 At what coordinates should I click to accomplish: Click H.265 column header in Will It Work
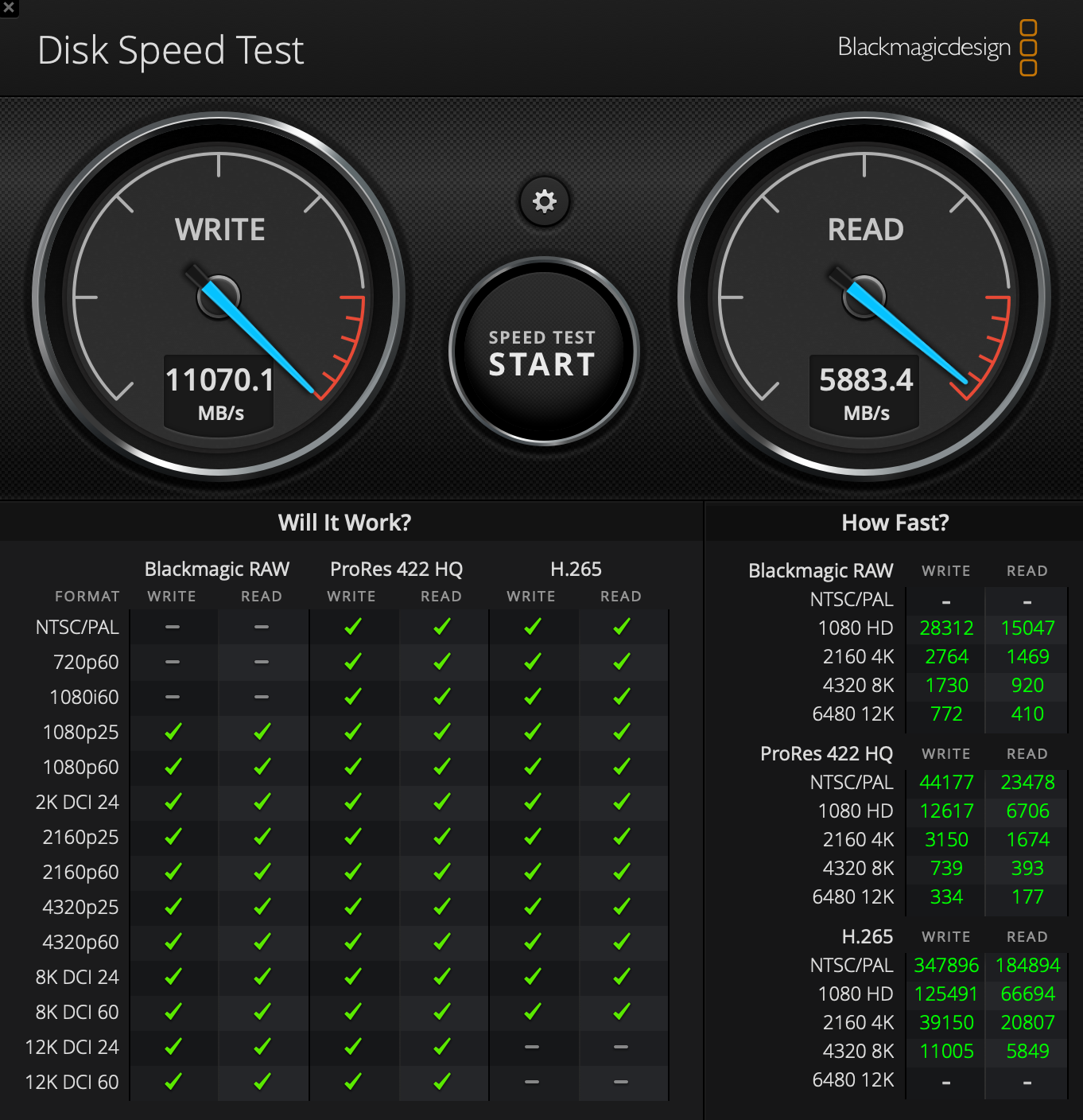(576, 570)
